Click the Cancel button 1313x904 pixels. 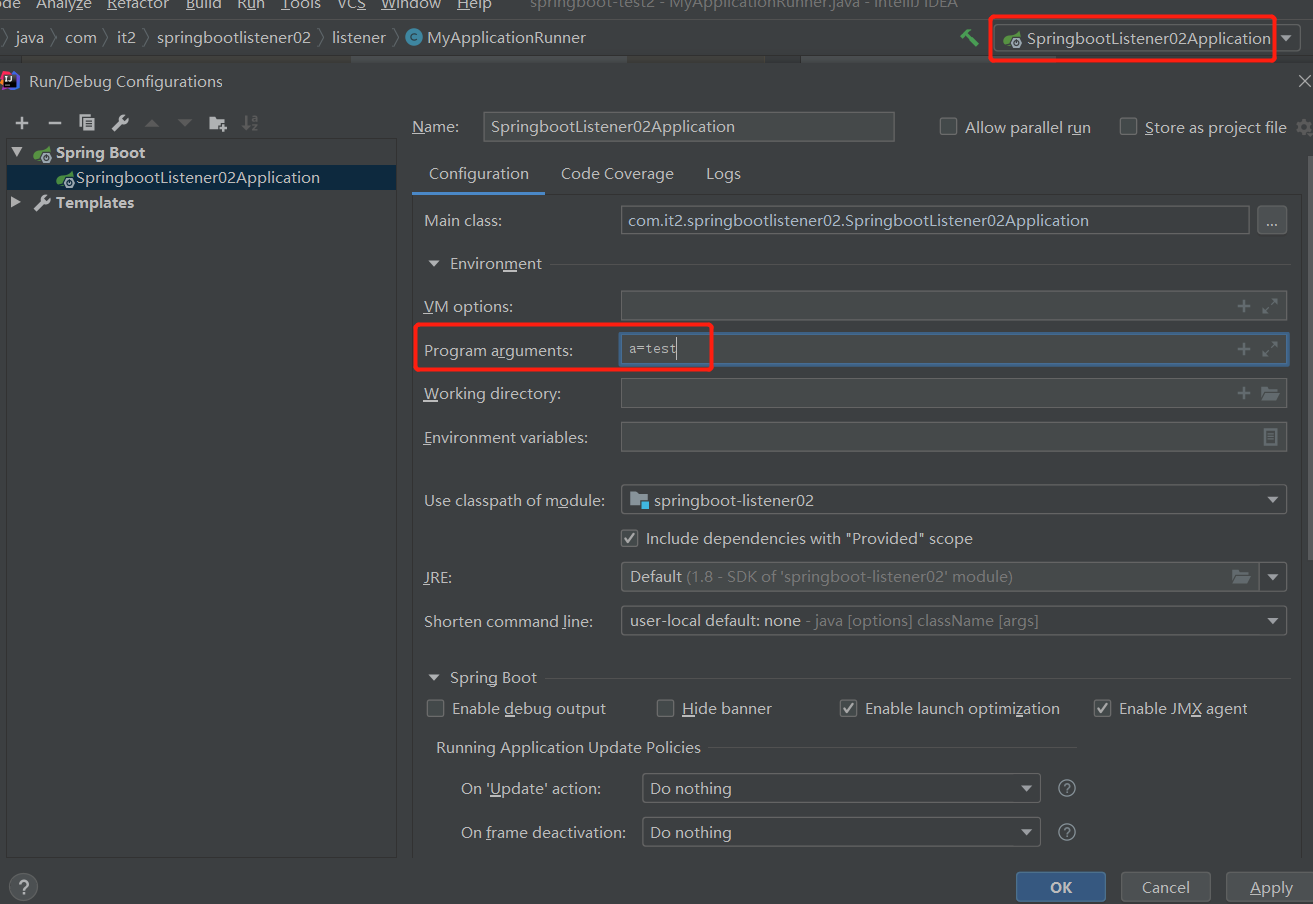pyautogui.click(x=1166, y=887)
